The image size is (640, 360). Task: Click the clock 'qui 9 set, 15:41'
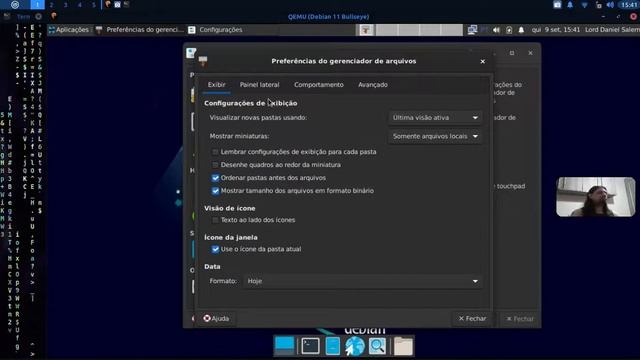tap(556, 30)
